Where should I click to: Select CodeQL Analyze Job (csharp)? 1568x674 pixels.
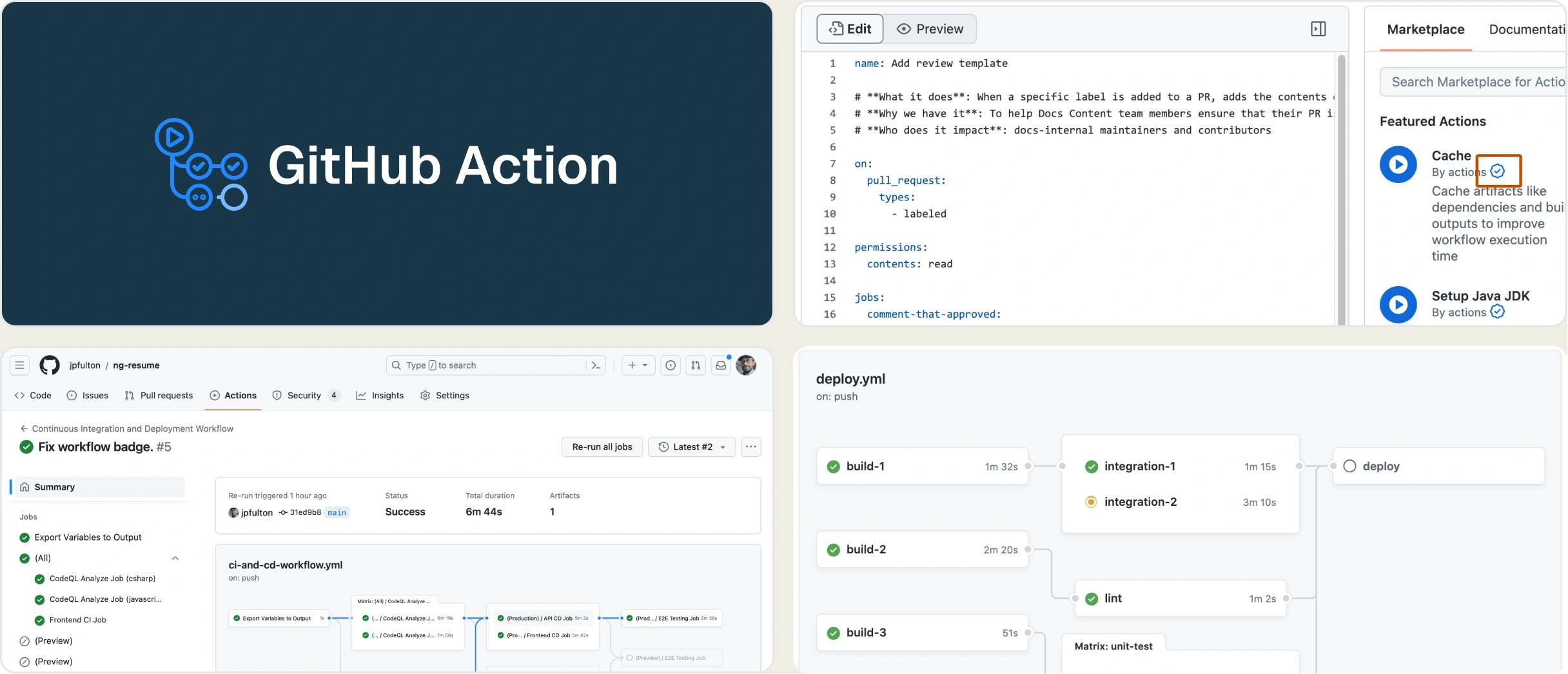tap(103, 579)
